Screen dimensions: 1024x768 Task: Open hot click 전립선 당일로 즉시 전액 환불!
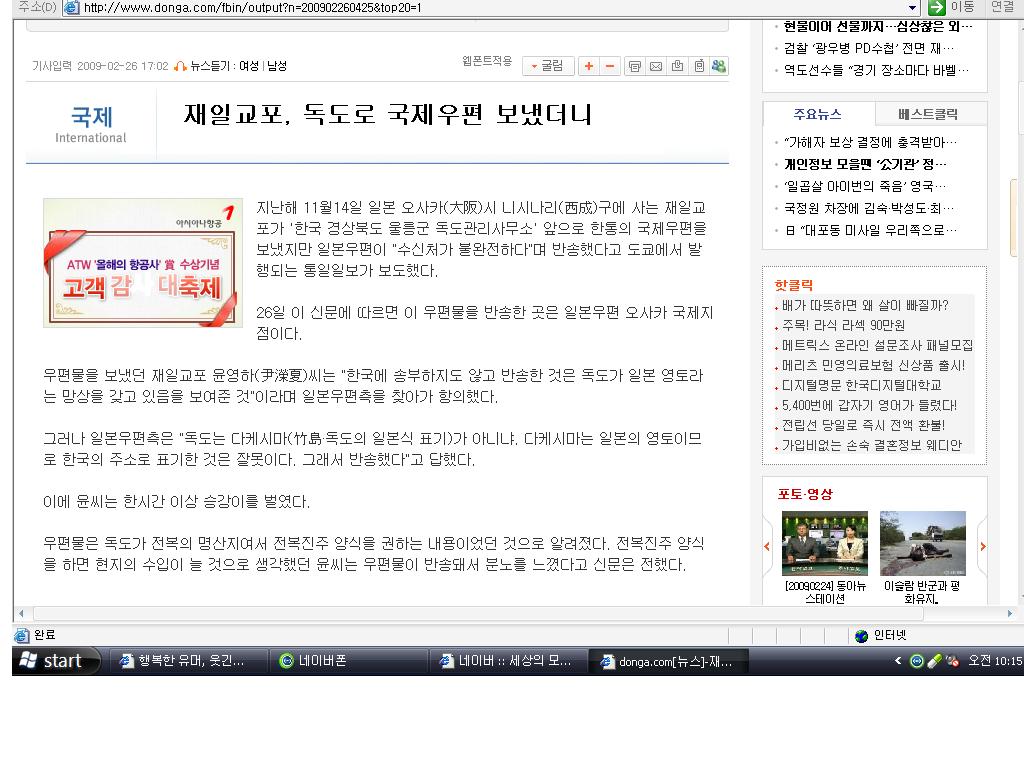863,425
